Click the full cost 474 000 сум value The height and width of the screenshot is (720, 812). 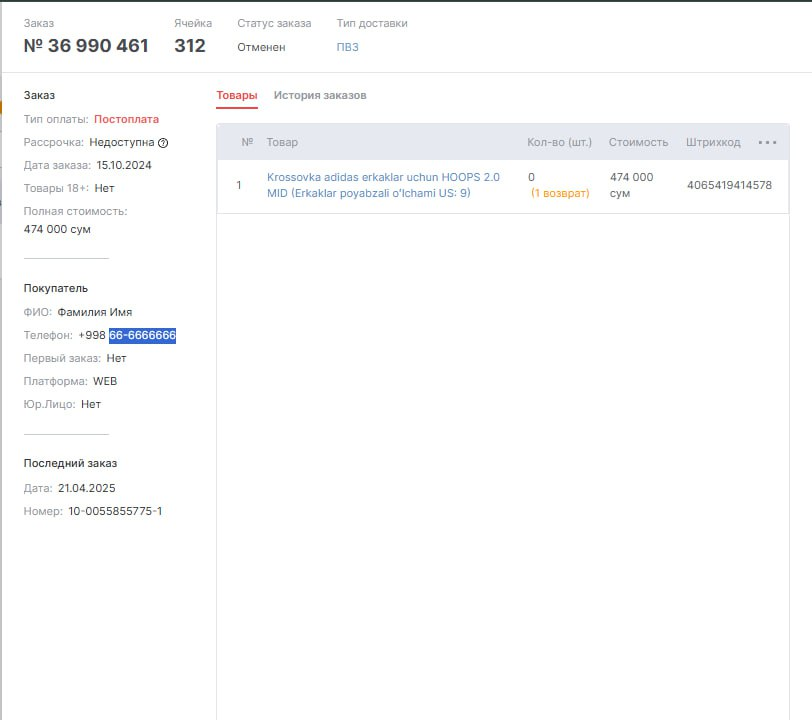tap(57, 229)
